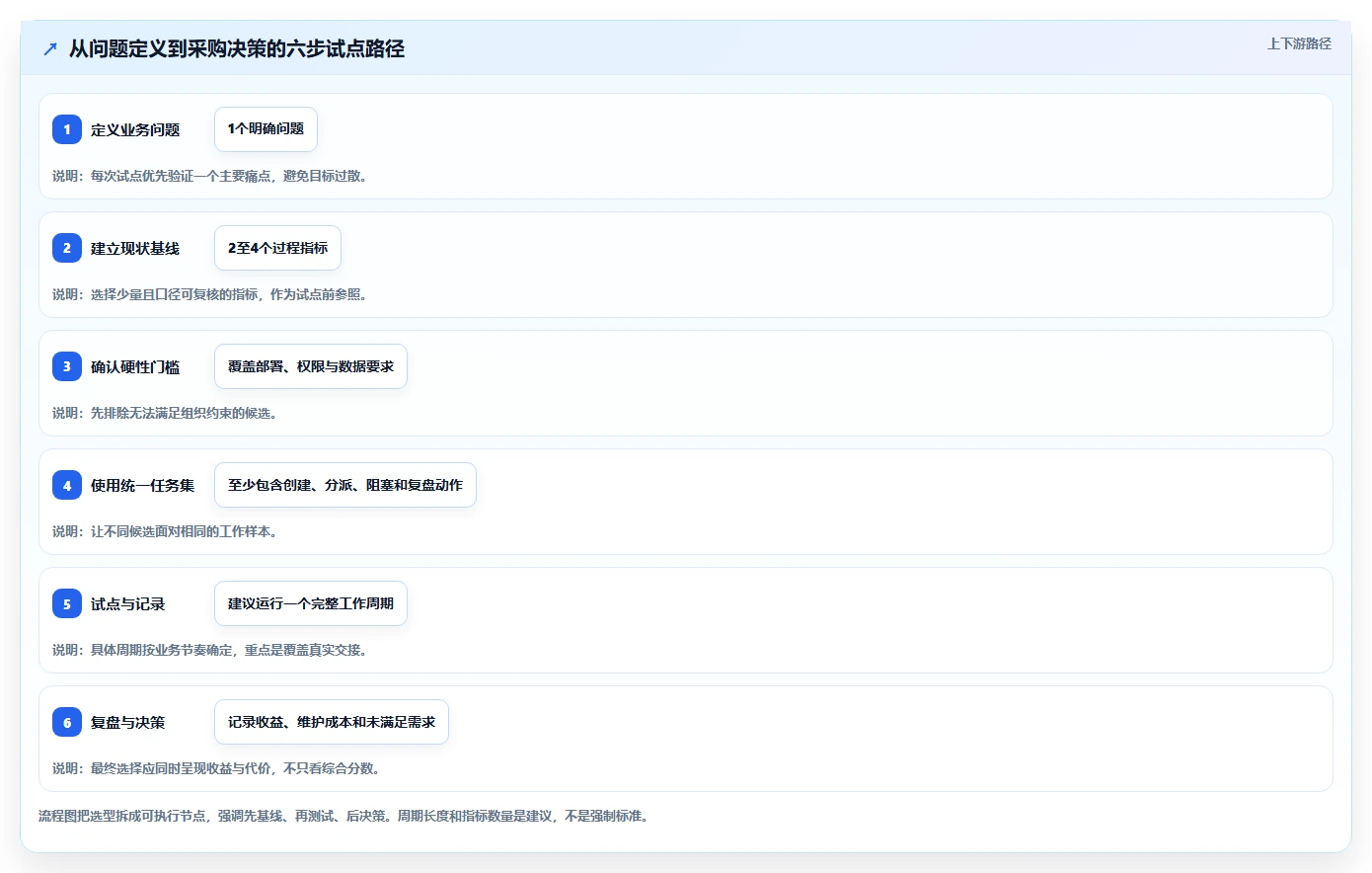Click the step 1 number badge
The image size is (1372, 873).
(x=67, y=129)
